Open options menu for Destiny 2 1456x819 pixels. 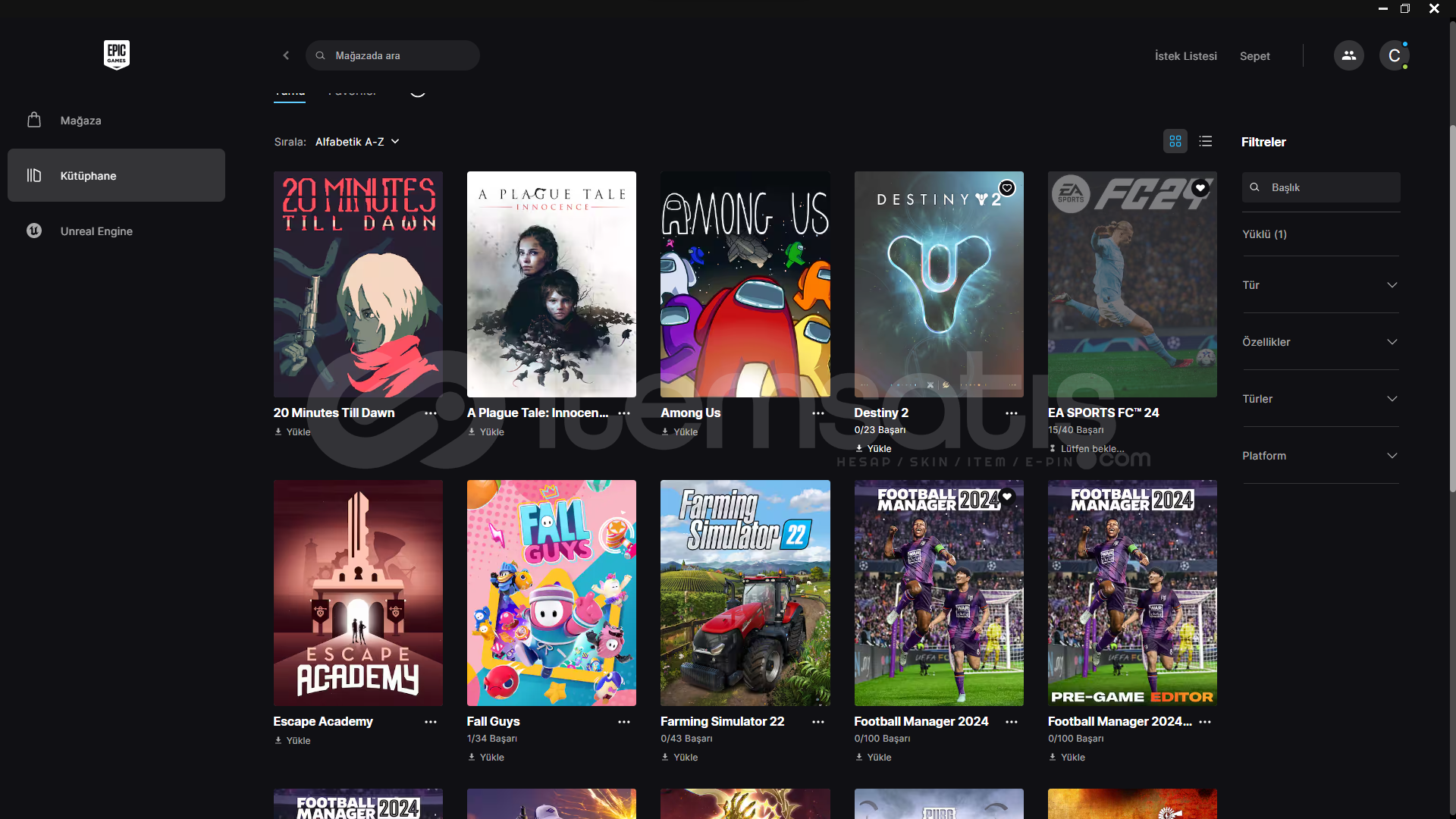[x=1012, y=413]
